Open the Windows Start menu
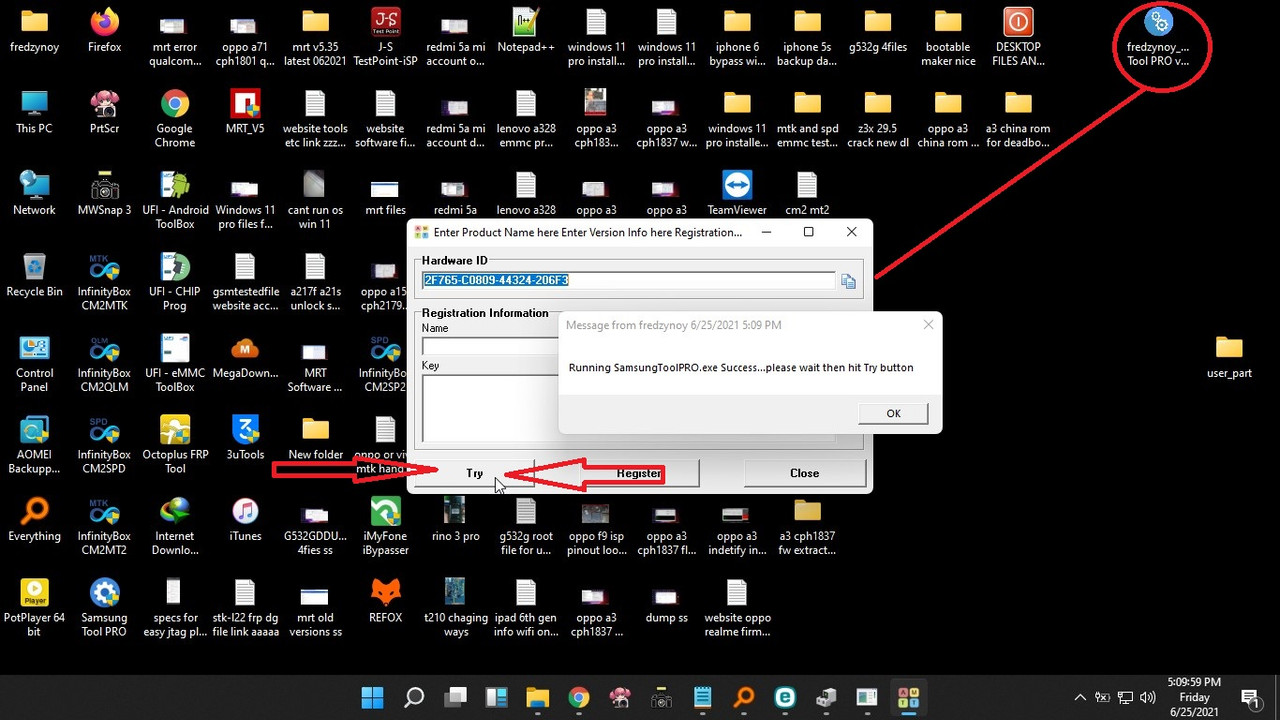Viewport: 1280px width, 720px height. click(372, 697)
